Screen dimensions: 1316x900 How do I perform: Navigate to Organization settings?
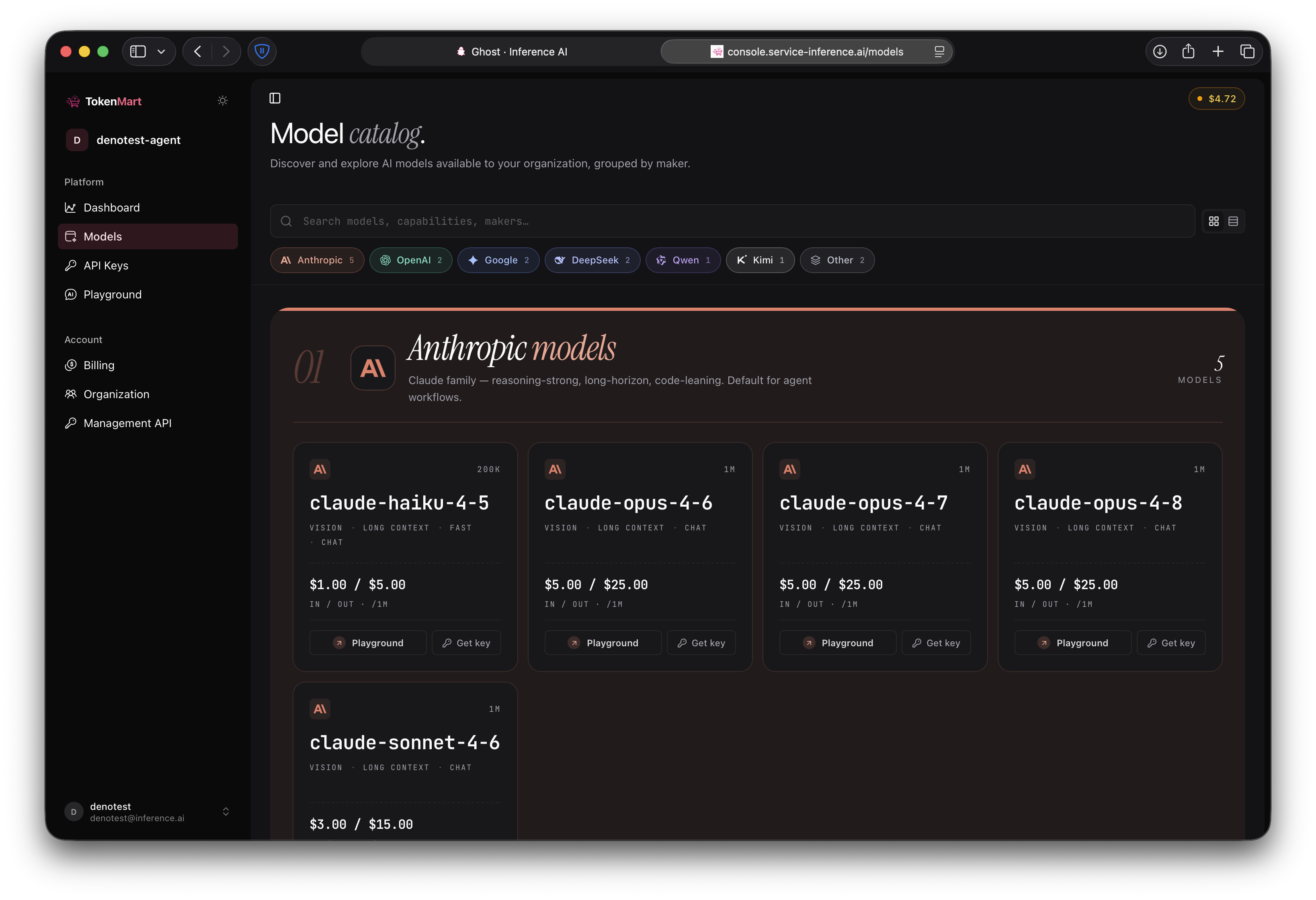click(148, 394)
